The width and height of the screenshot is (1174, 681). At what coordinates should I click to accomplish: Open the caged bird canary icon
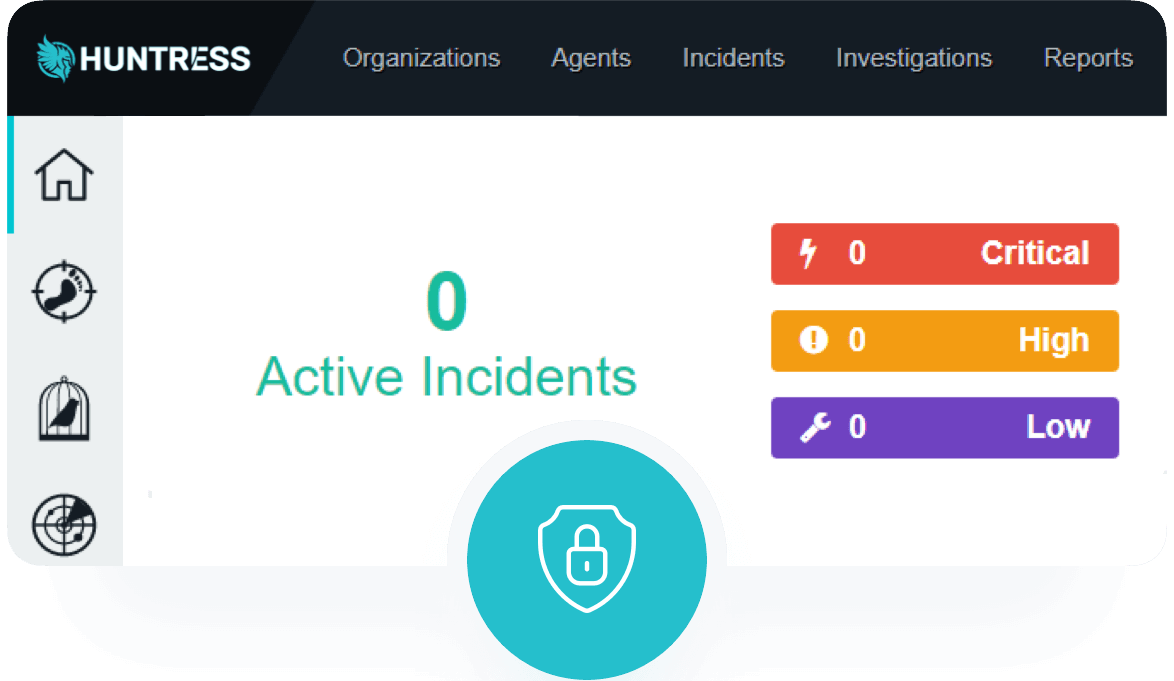pos(64,409)
